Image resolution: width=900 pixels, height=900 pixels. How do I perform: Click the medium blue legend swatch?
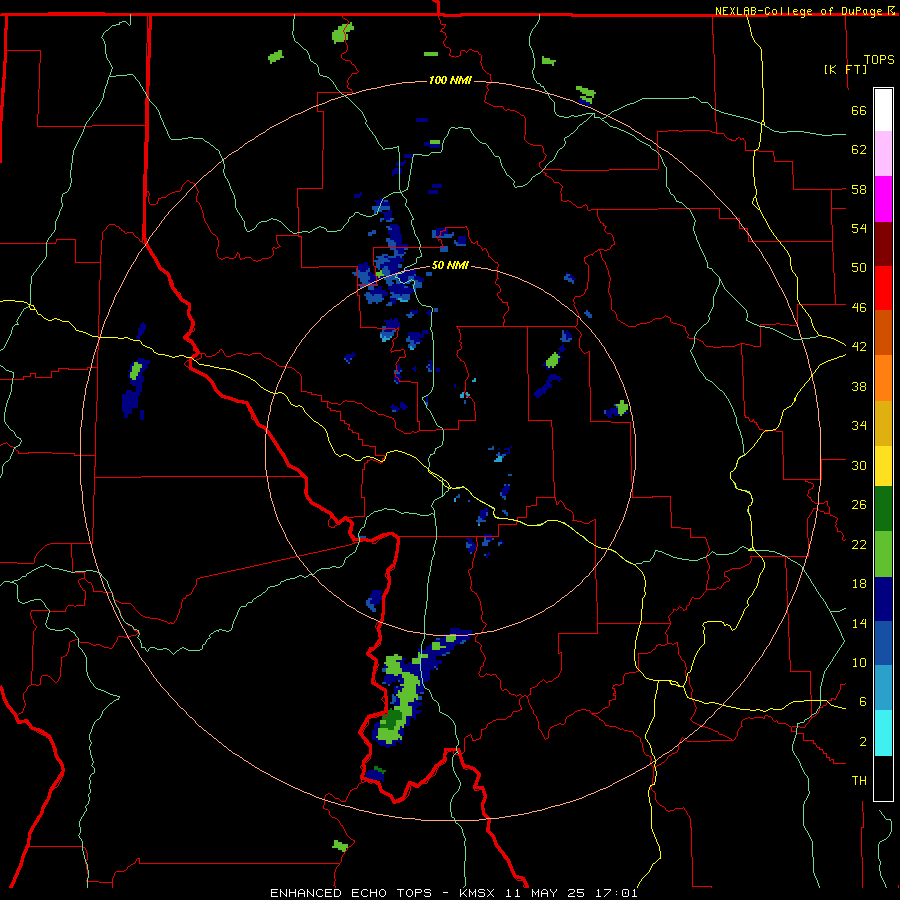883,643
